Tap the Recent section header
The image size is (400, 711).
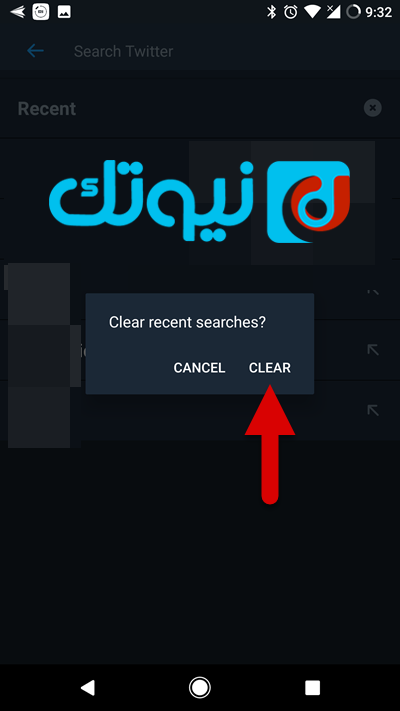(x=47, y=109)
